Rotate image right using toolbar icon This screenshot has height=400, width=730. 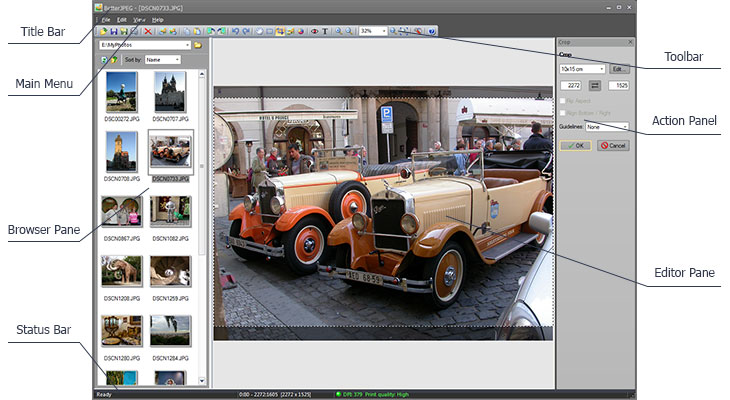click(222, 32)
